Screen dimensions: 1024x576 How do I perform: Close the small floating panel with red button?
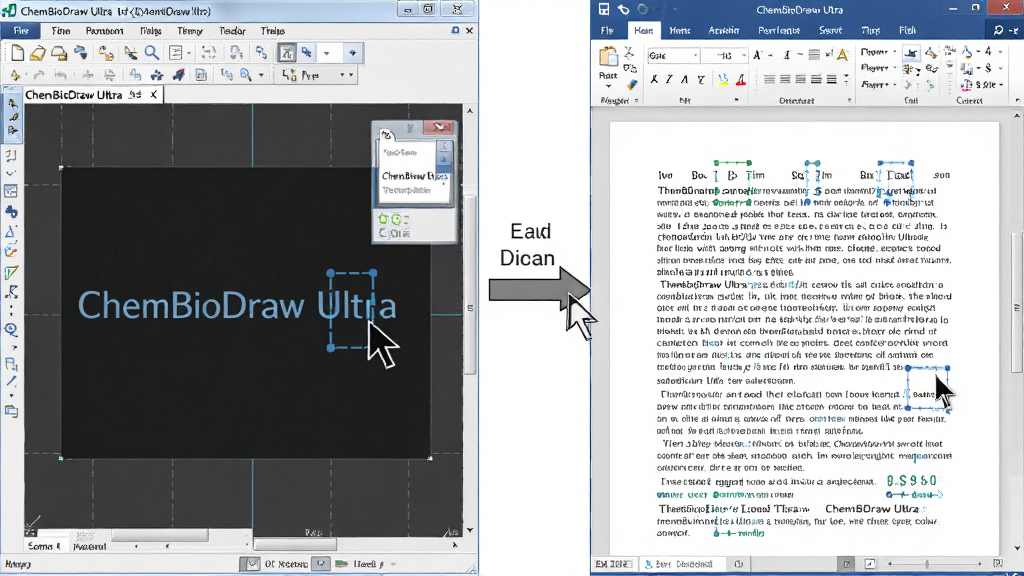tap(439, 127)
